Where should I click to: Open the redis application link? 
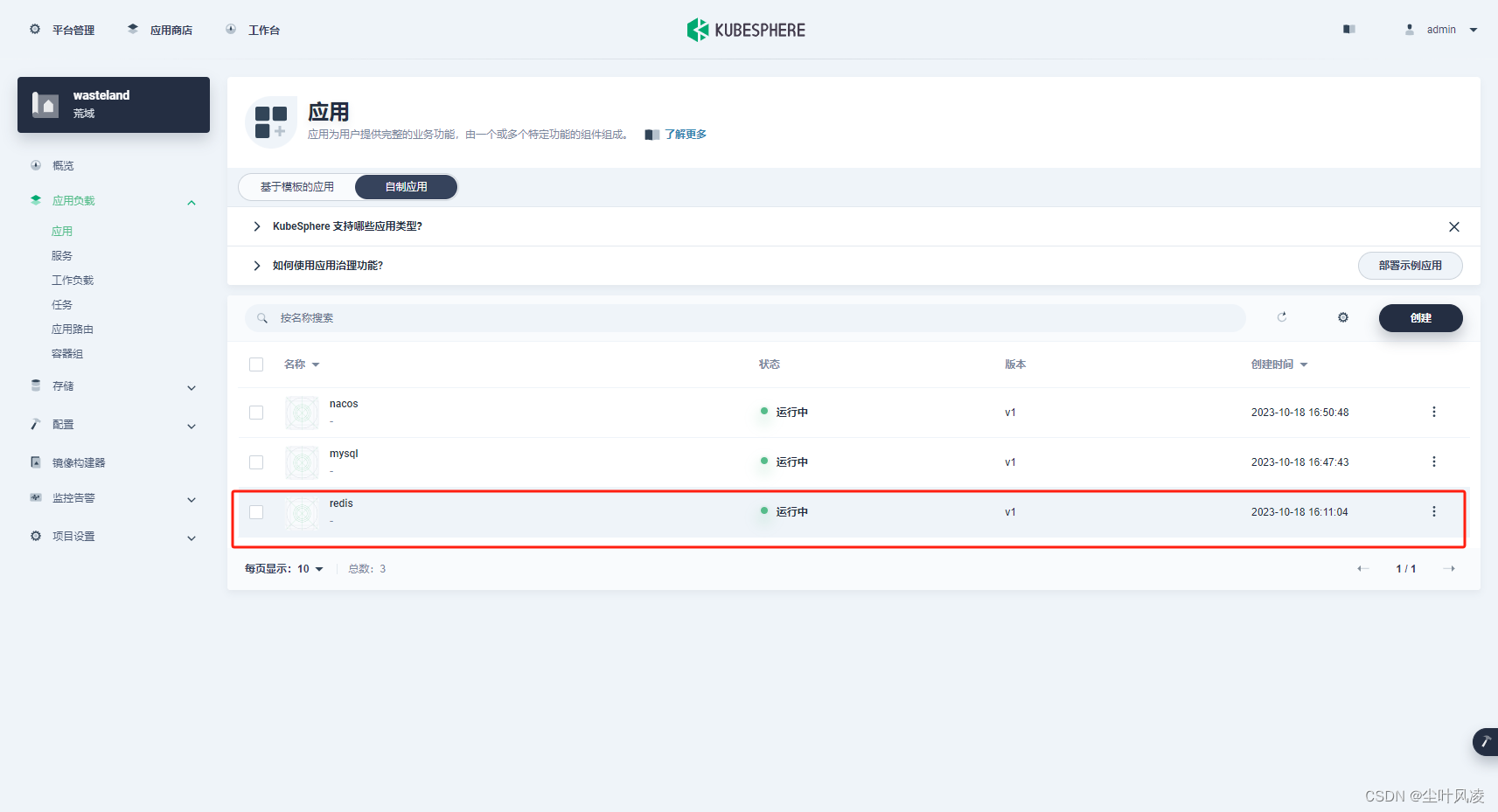(x=341, y=503)
